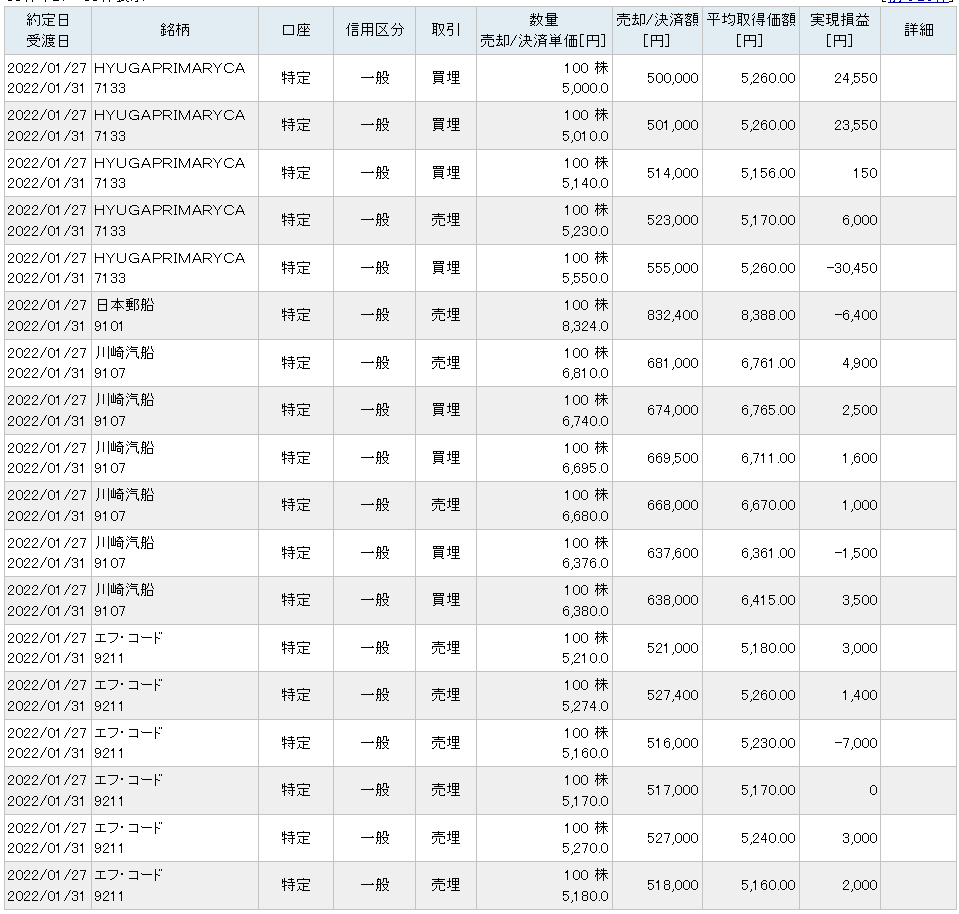This screenshot has width=959, height=914.
Task: Select the realized profit value 2,000
Action: pos(859,885)
